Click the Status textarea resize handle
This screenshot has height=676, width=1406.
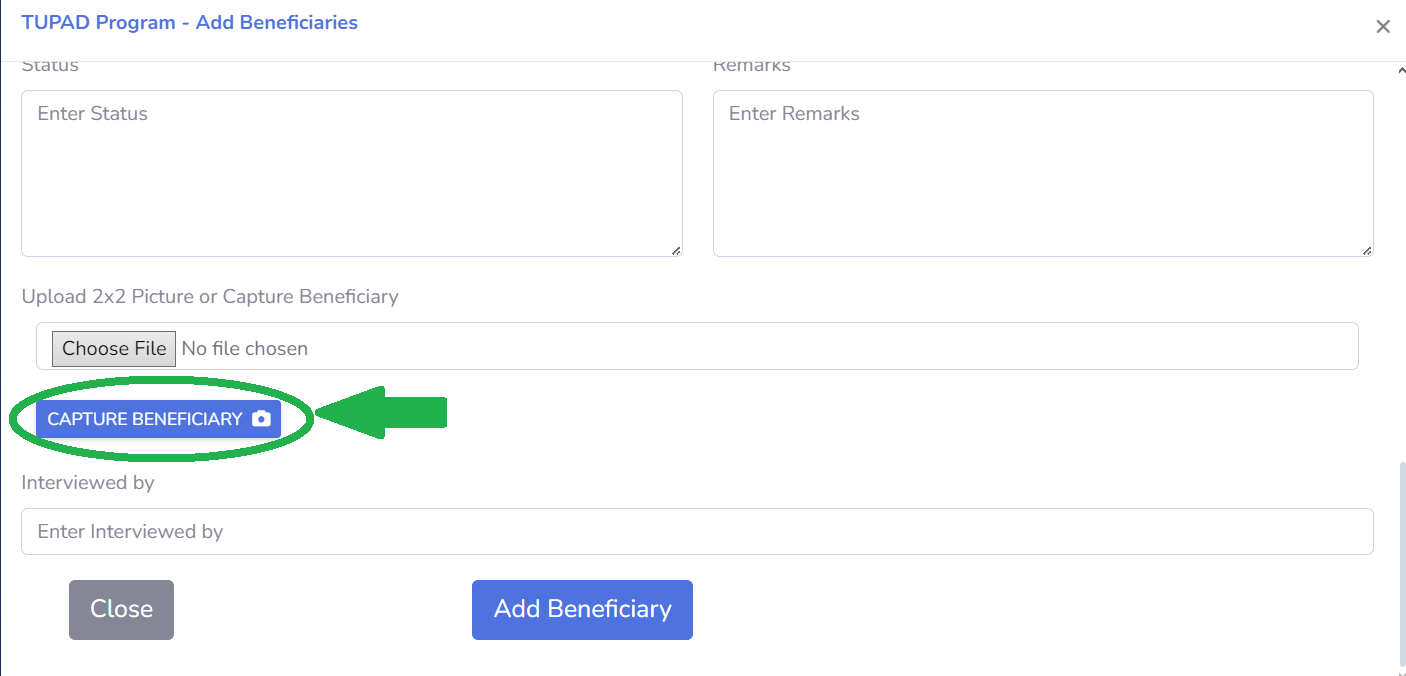click(676, 250)
